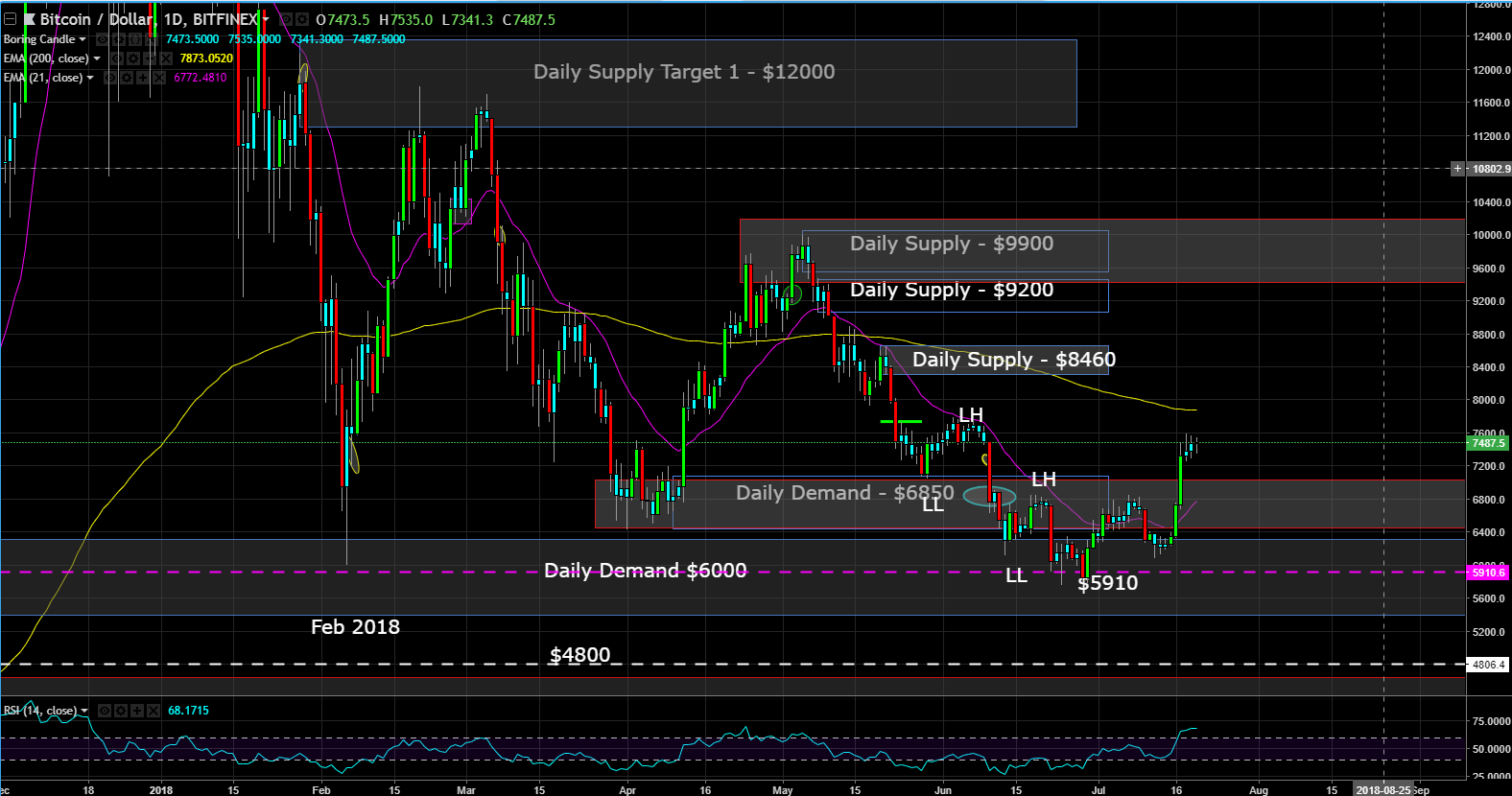Screen dimensions: 1512x796
Task: Click the white 4806.4 price level label
Action: 1489,665
